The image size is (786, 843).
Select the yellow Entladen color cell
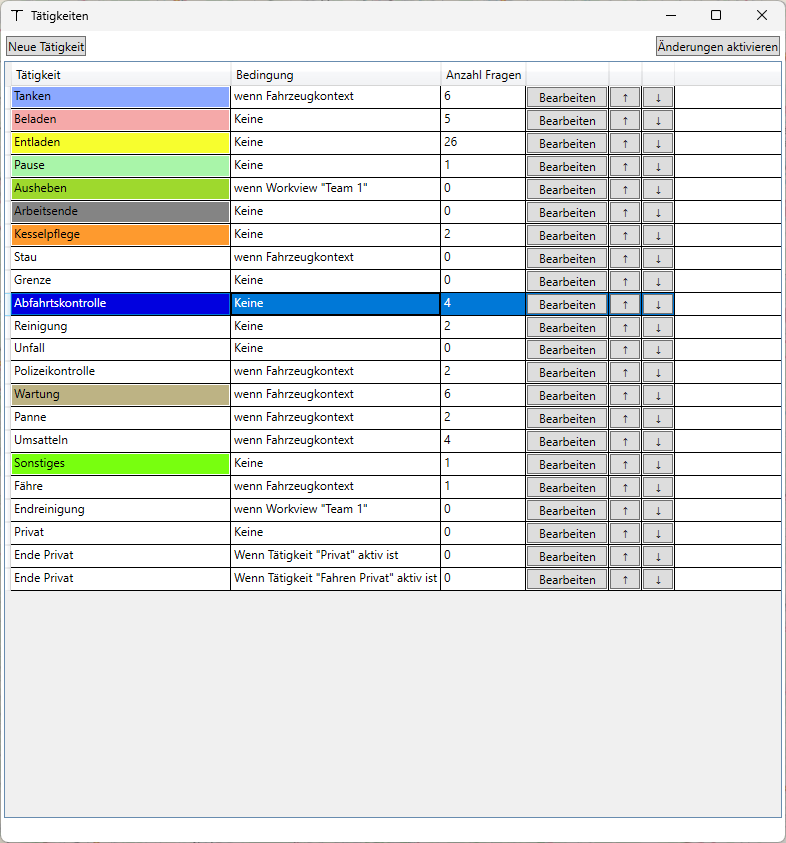pos(120,143)
